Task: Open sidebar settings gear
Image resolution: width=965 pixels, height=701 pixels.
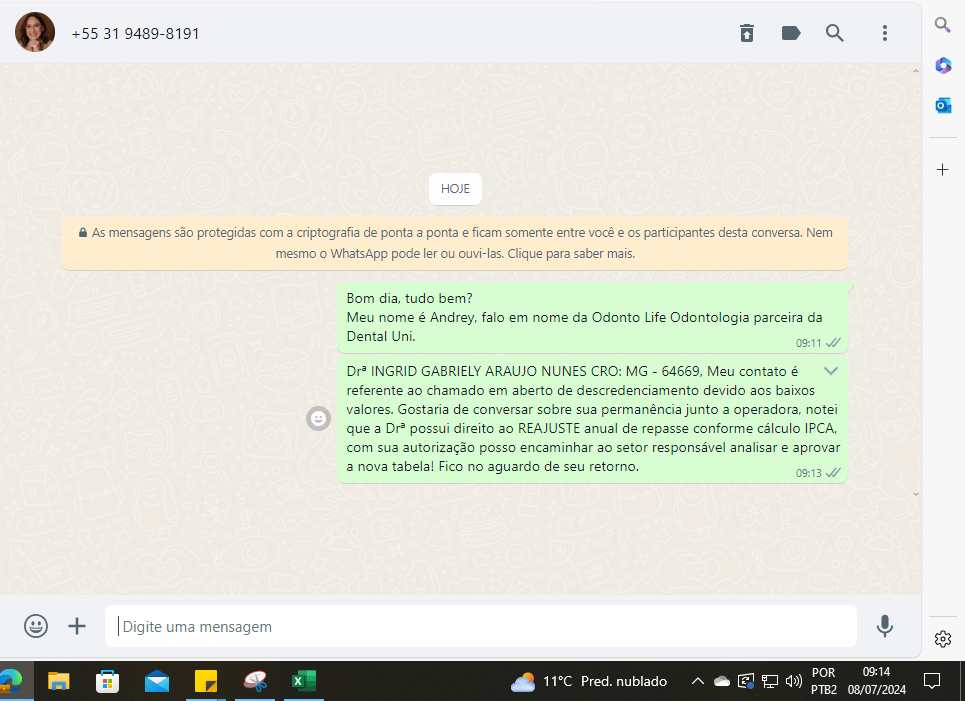Action: point(942,639)
